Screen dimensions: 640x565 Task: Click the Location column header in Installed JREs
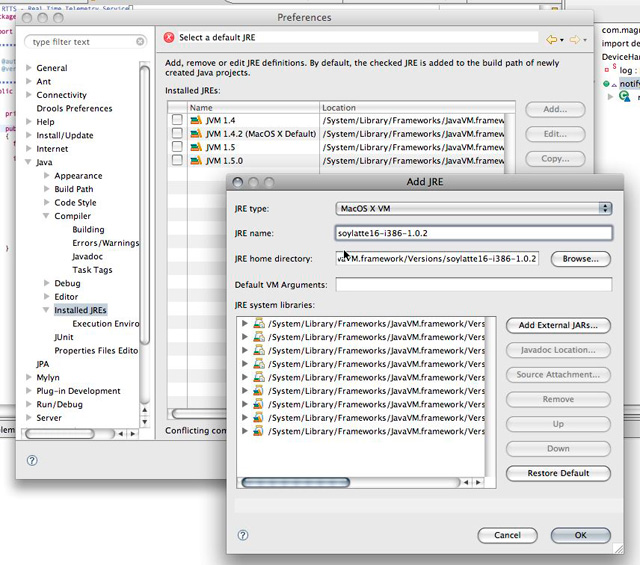click(x=417, y=107)
